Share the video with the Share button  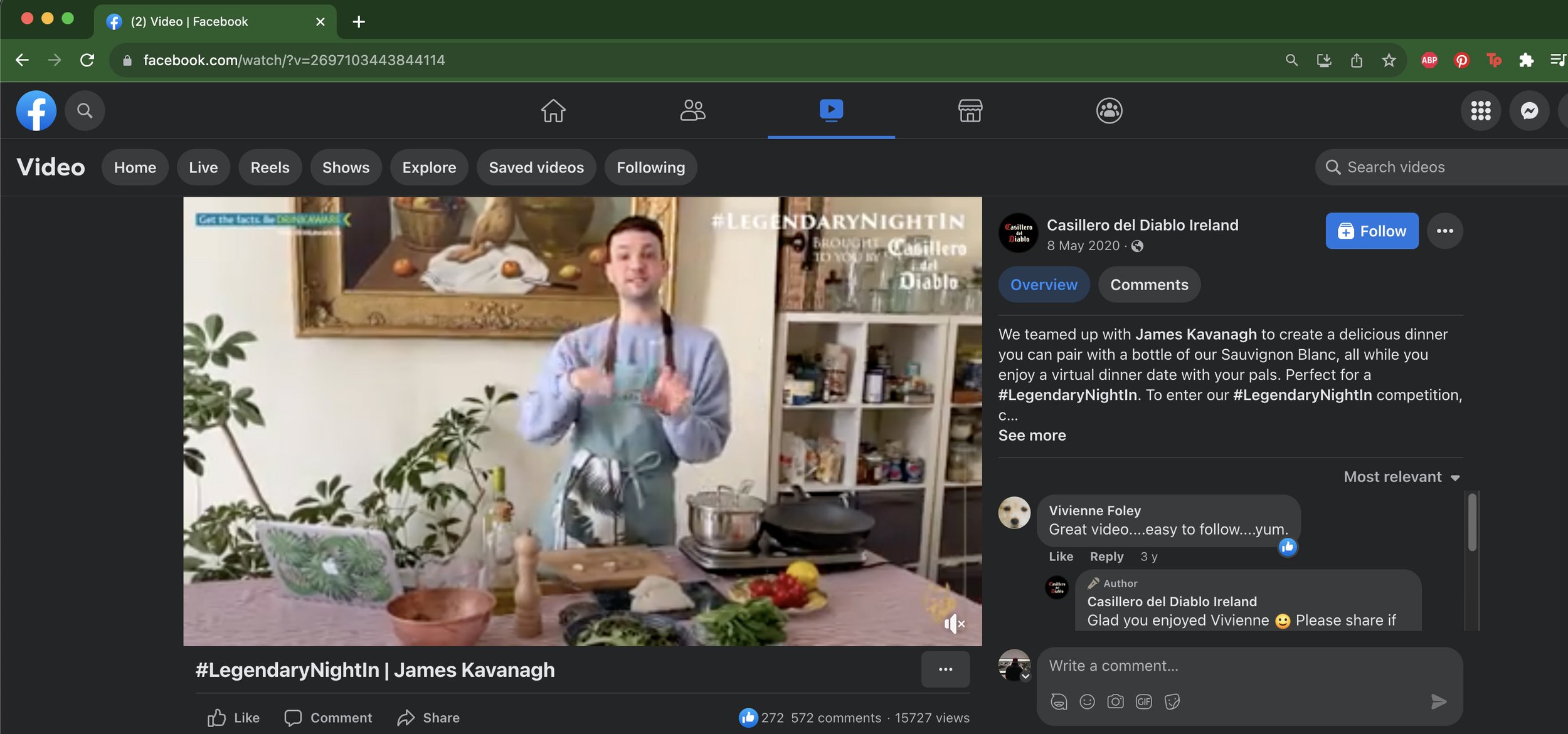(428, 718)
